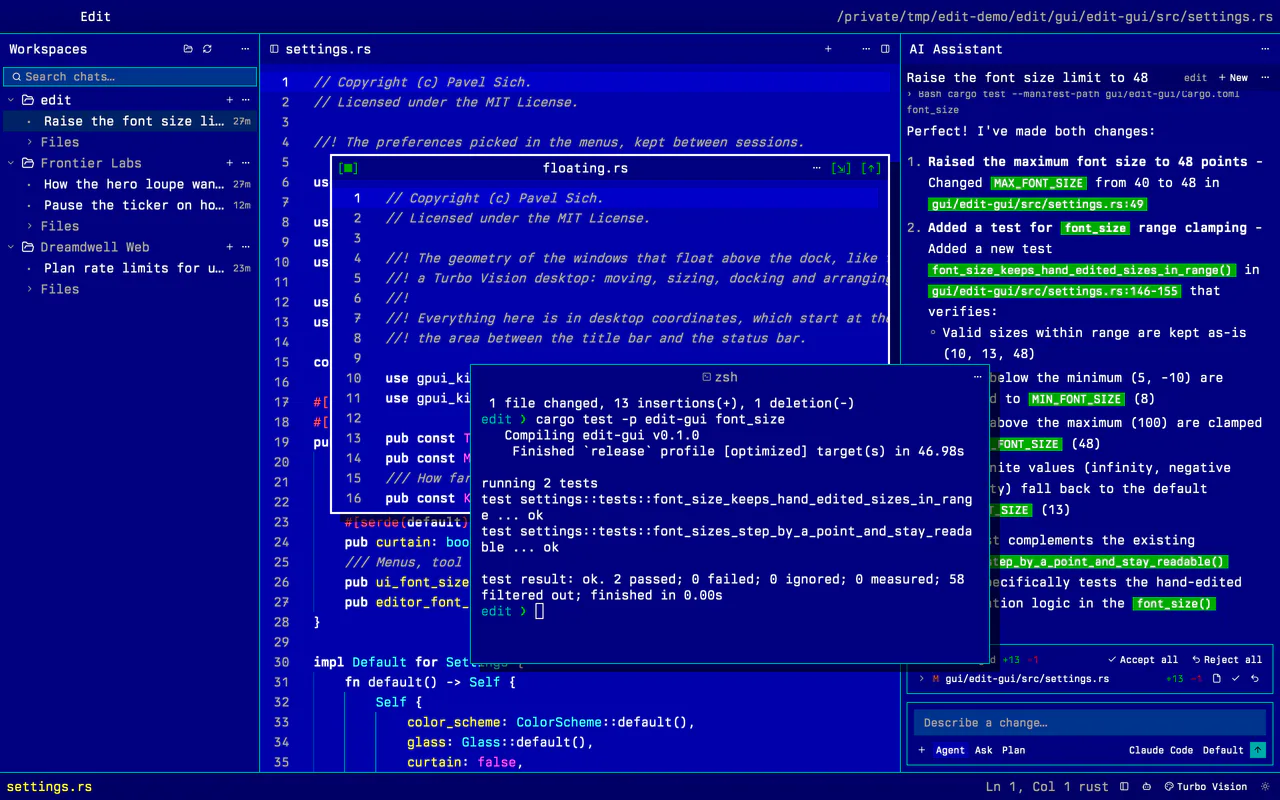Click the green square box on floating.rs window
Viewport: 1280px width, 800px height.
[348, 168]
